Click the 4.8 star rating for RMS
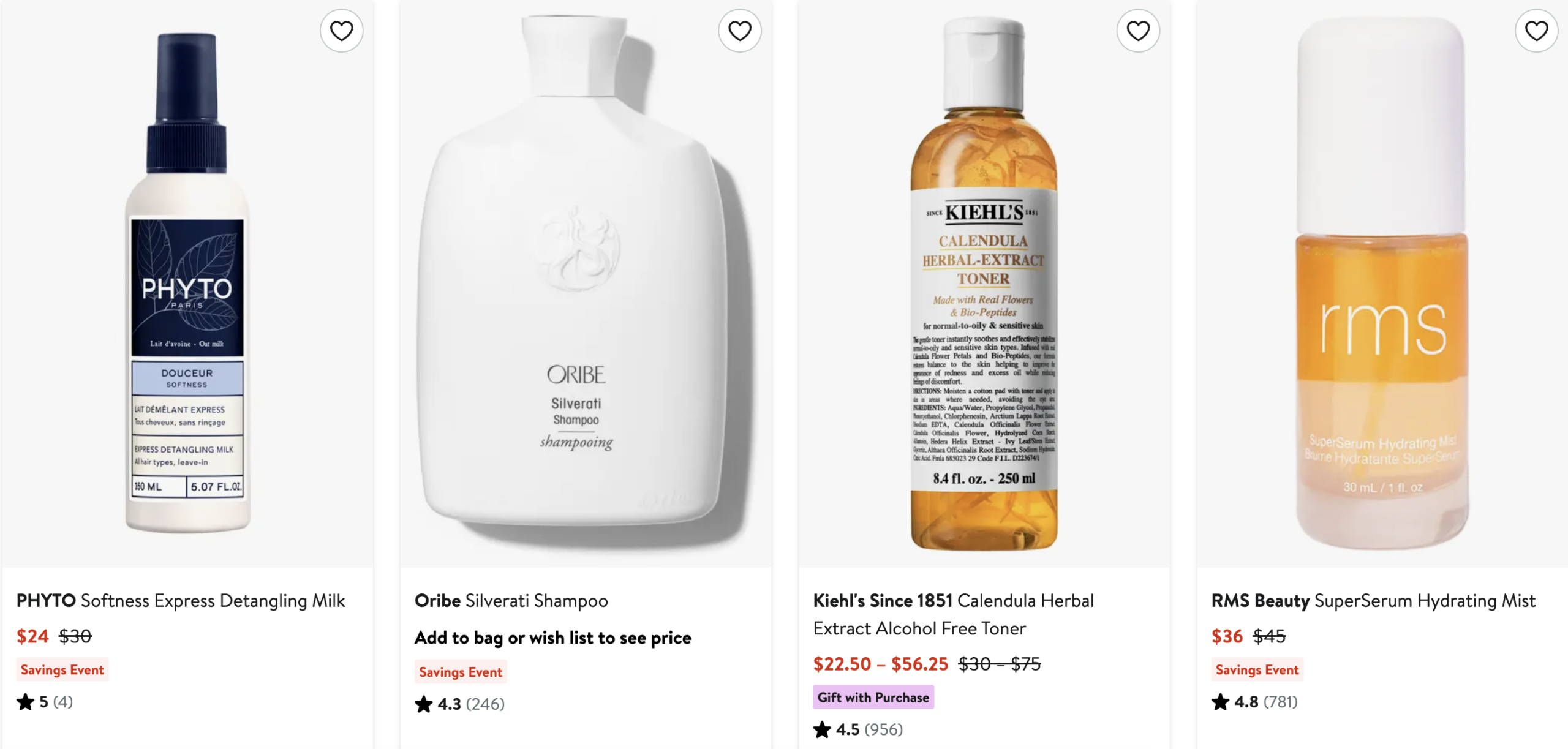1568x749 pixels. click(1254, 702)
